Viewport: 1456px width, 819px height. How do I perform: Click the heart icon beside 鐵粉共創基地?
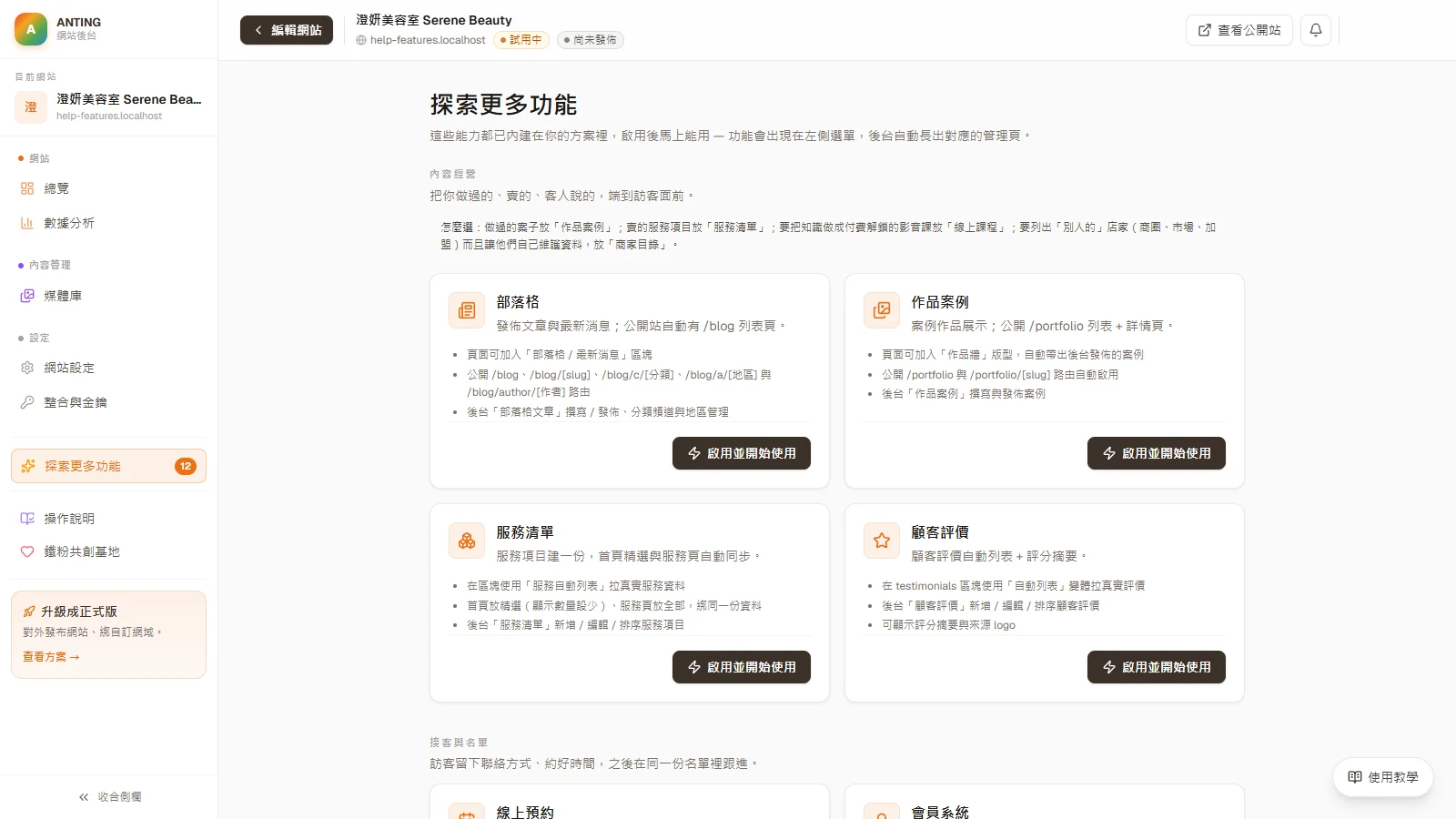[x=27, y=551]
